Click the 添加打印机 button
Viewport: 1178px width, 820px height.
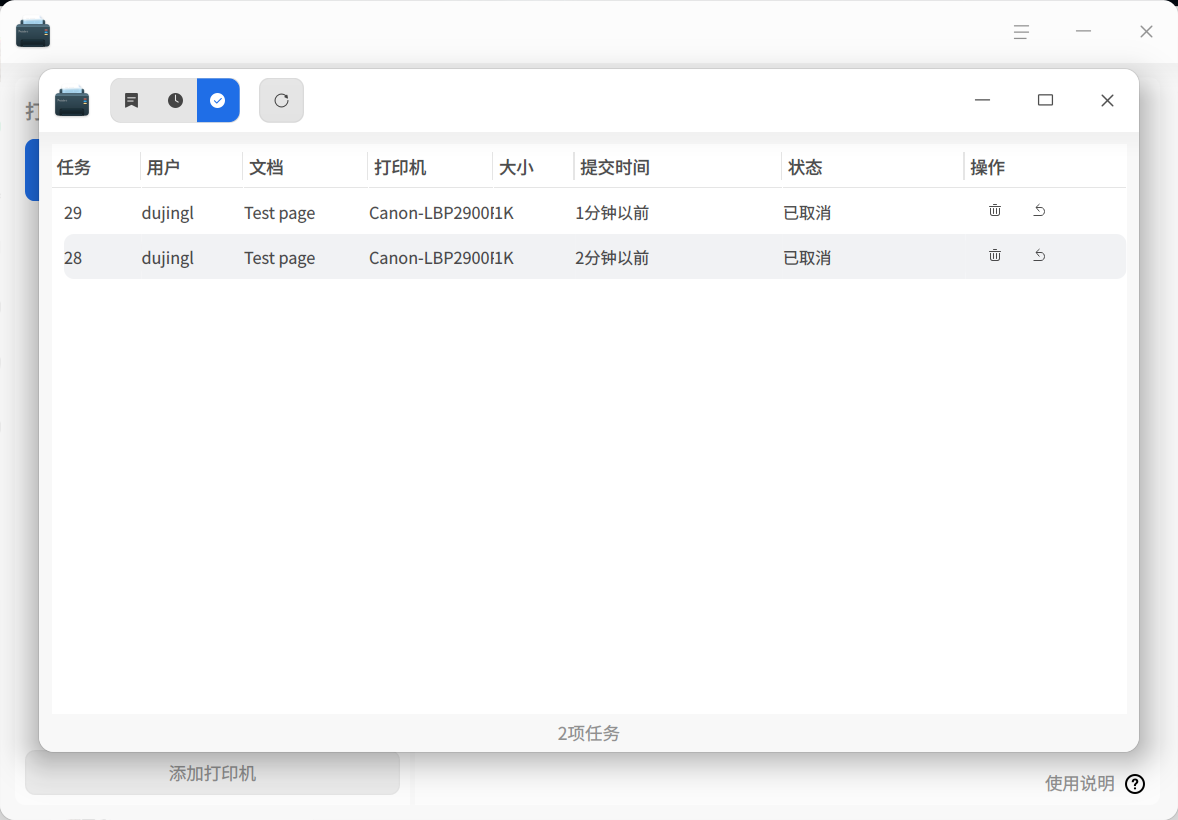click(213, 773)
